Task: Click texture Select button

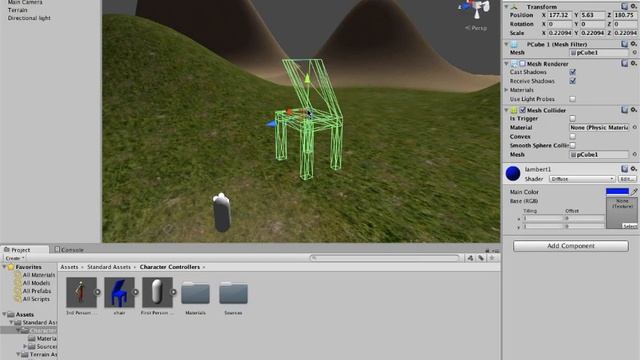Action: tap(629, 226)
